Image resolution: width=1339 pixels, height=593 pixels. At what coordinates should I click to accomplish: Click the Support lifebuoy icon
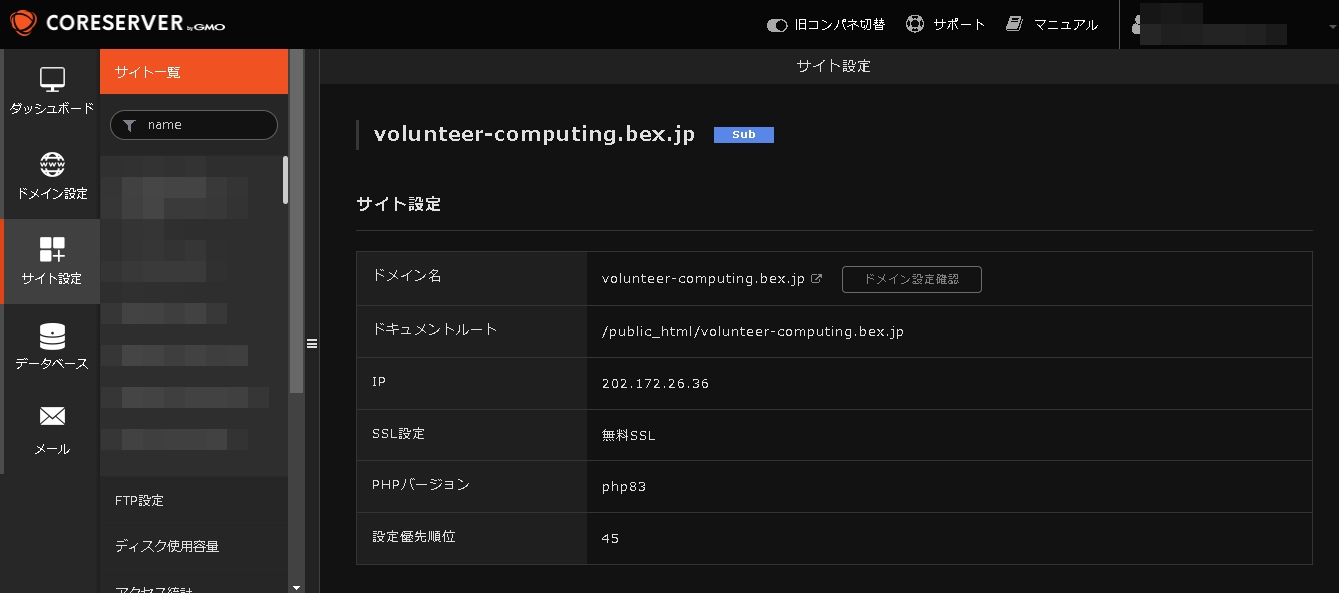914,24
